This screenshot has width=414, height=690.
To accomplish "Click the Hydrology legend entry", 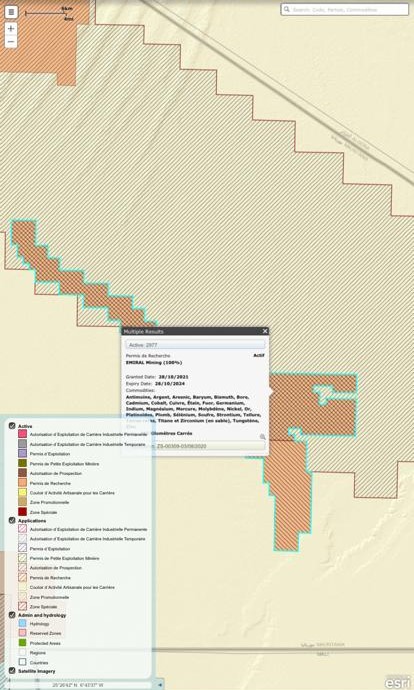I will tap(39, 624).
